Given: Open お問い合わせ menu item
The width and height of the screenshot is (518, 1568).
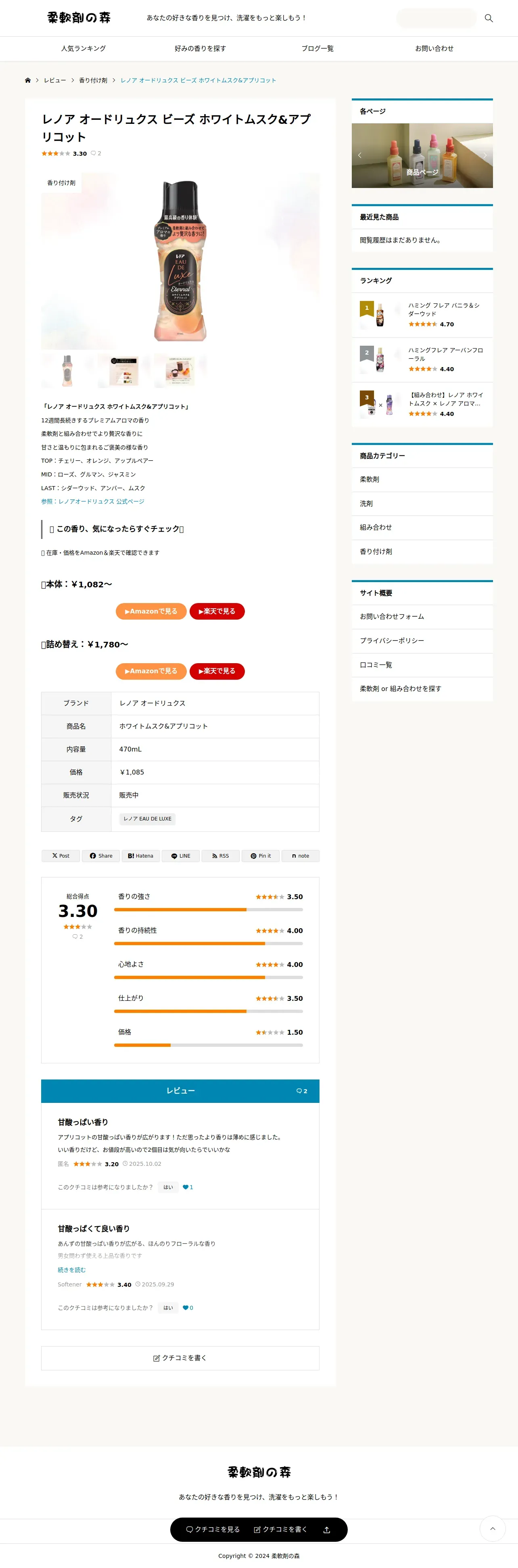Looking at the screenshot, I should [x=434, y=49].
